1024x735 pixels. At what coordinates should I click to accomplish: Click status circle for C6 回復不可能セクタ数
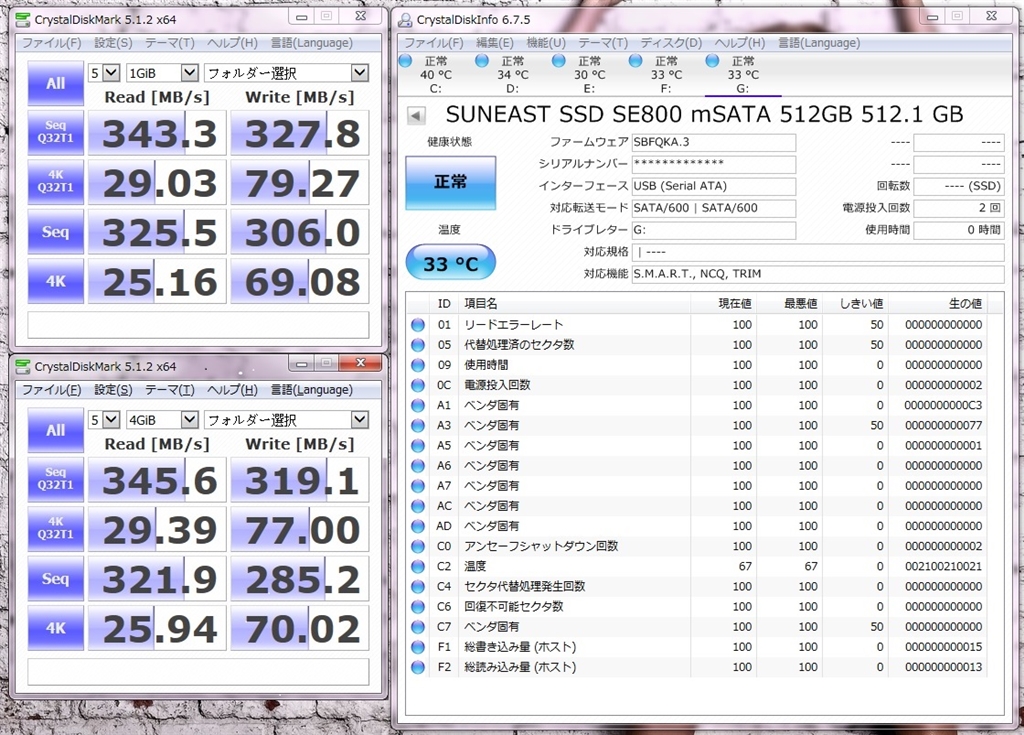[418, 607]
